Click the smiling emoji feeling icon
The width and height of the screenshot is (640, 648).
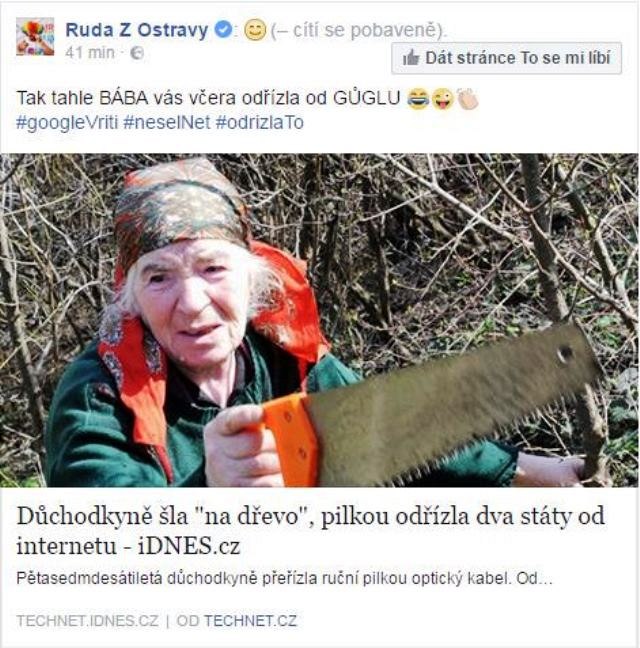pyautogui.click(x=255, y=30)
